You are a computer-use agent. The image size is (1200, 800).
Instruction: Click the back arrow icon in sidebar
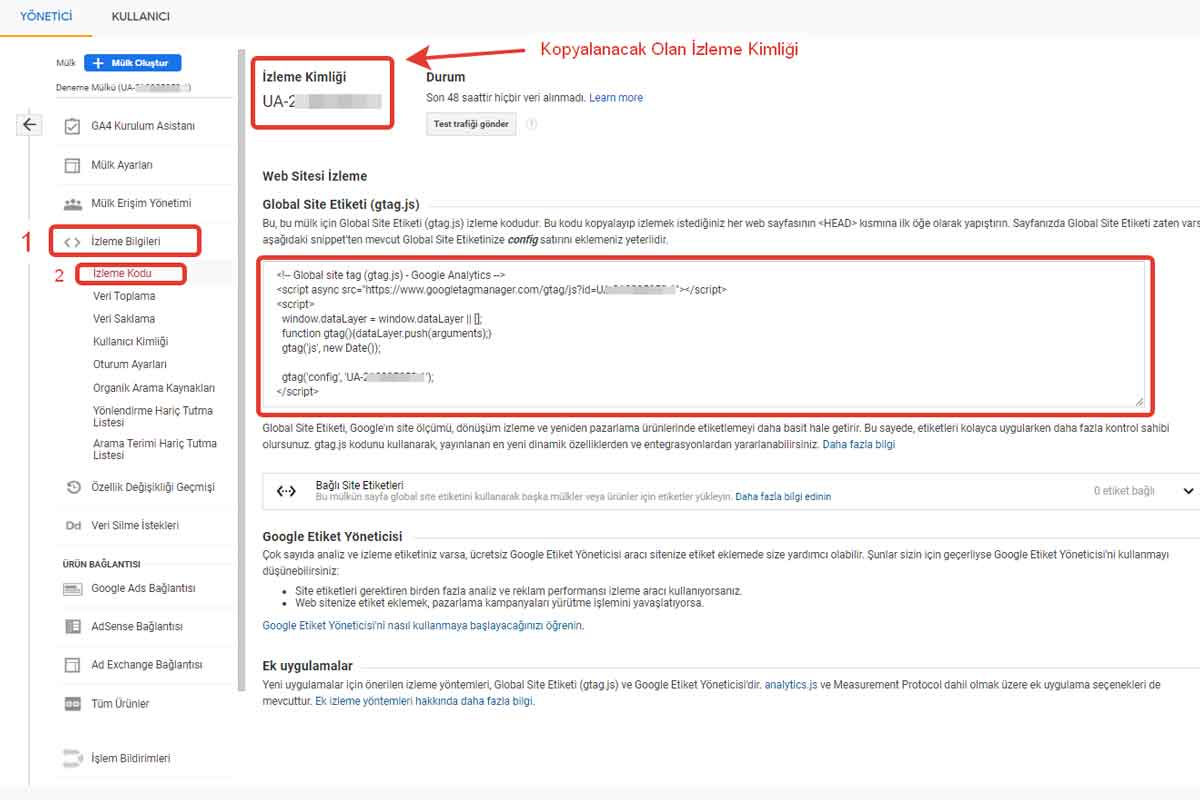click(x=30, y=125)
